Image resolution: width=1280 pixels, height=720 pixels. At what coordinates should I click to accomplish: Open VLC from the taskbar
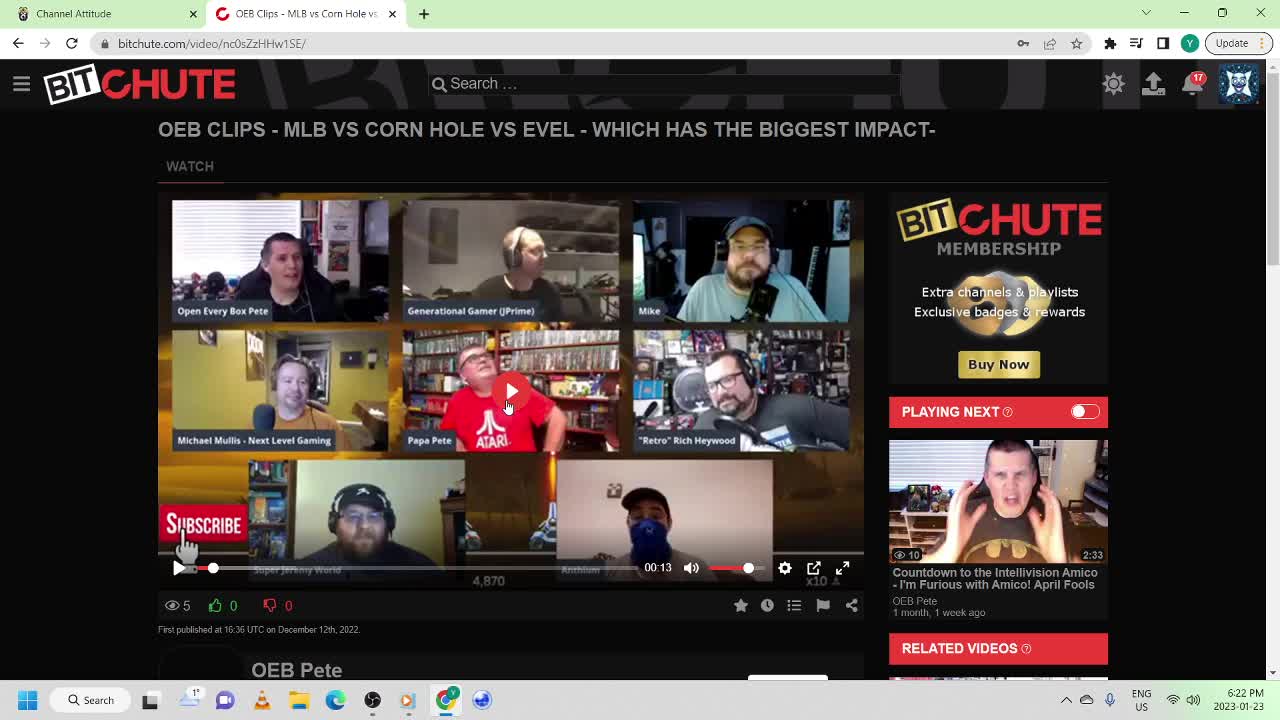click(262, 700)
